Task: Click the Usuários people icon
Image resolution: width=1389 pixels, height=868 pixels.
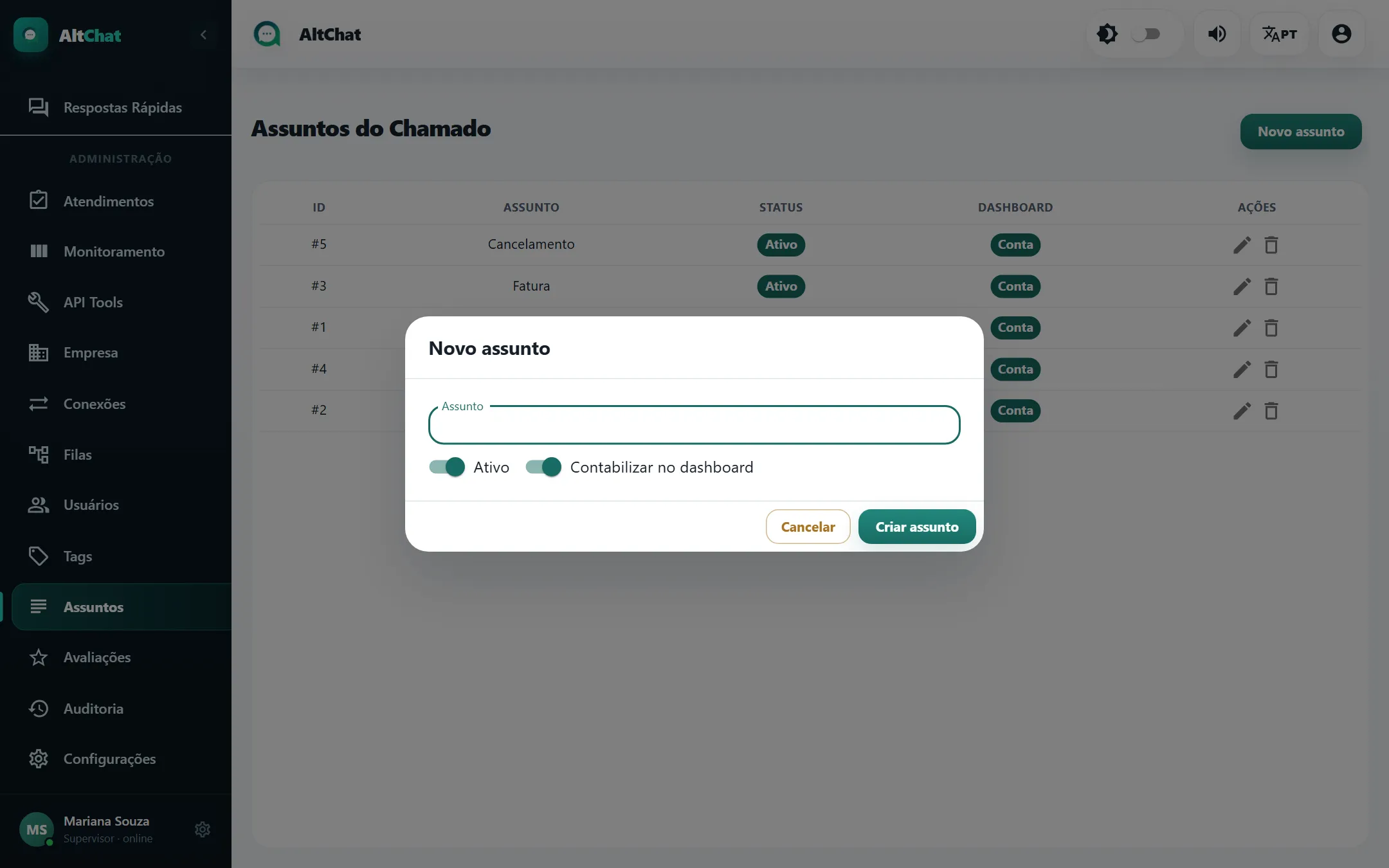Action: click(39, 505)
